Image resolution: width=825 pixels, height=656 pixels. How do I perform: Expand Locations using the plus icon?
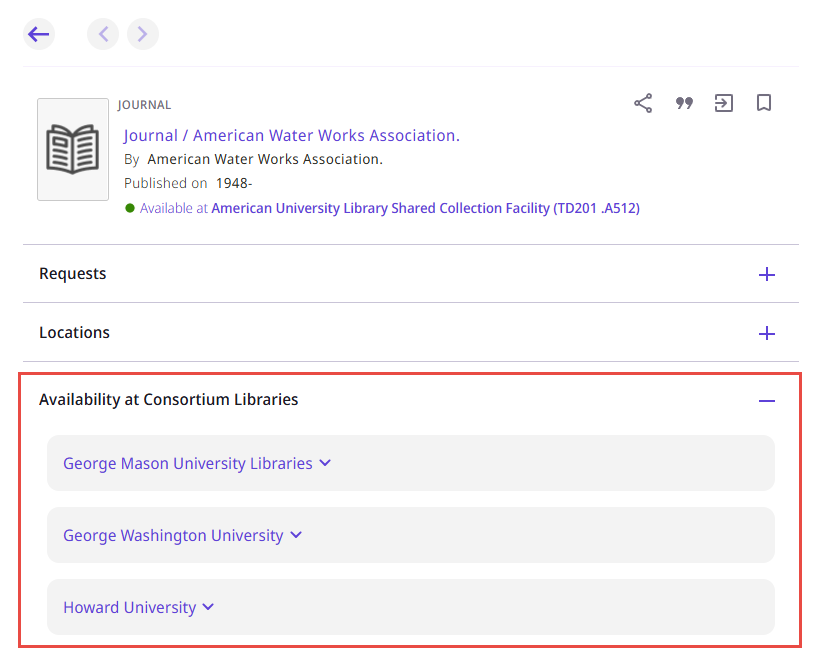(767, 333)
